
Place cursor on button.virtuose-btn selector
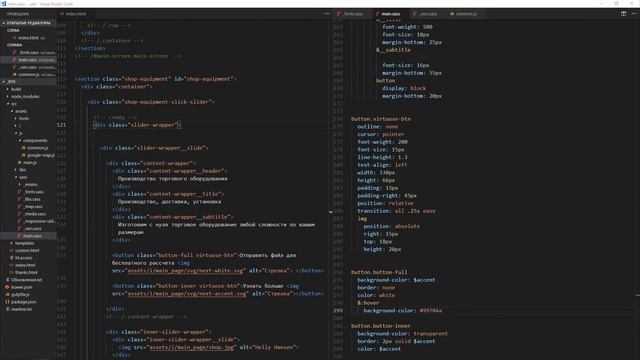pos(381,119)
